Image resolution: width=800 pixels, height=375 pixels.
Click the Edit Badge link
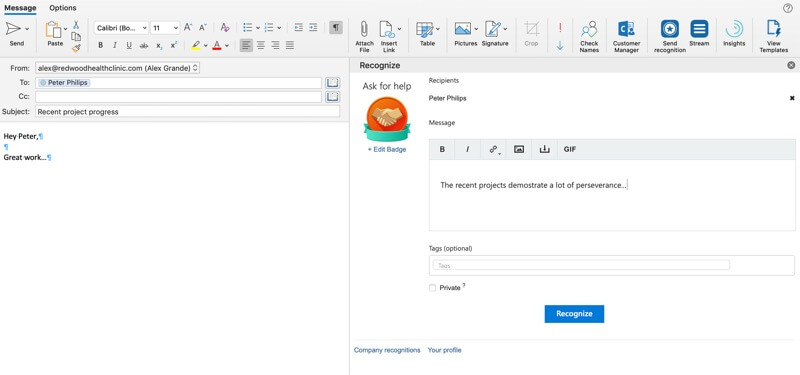click(x=387, y=149)
